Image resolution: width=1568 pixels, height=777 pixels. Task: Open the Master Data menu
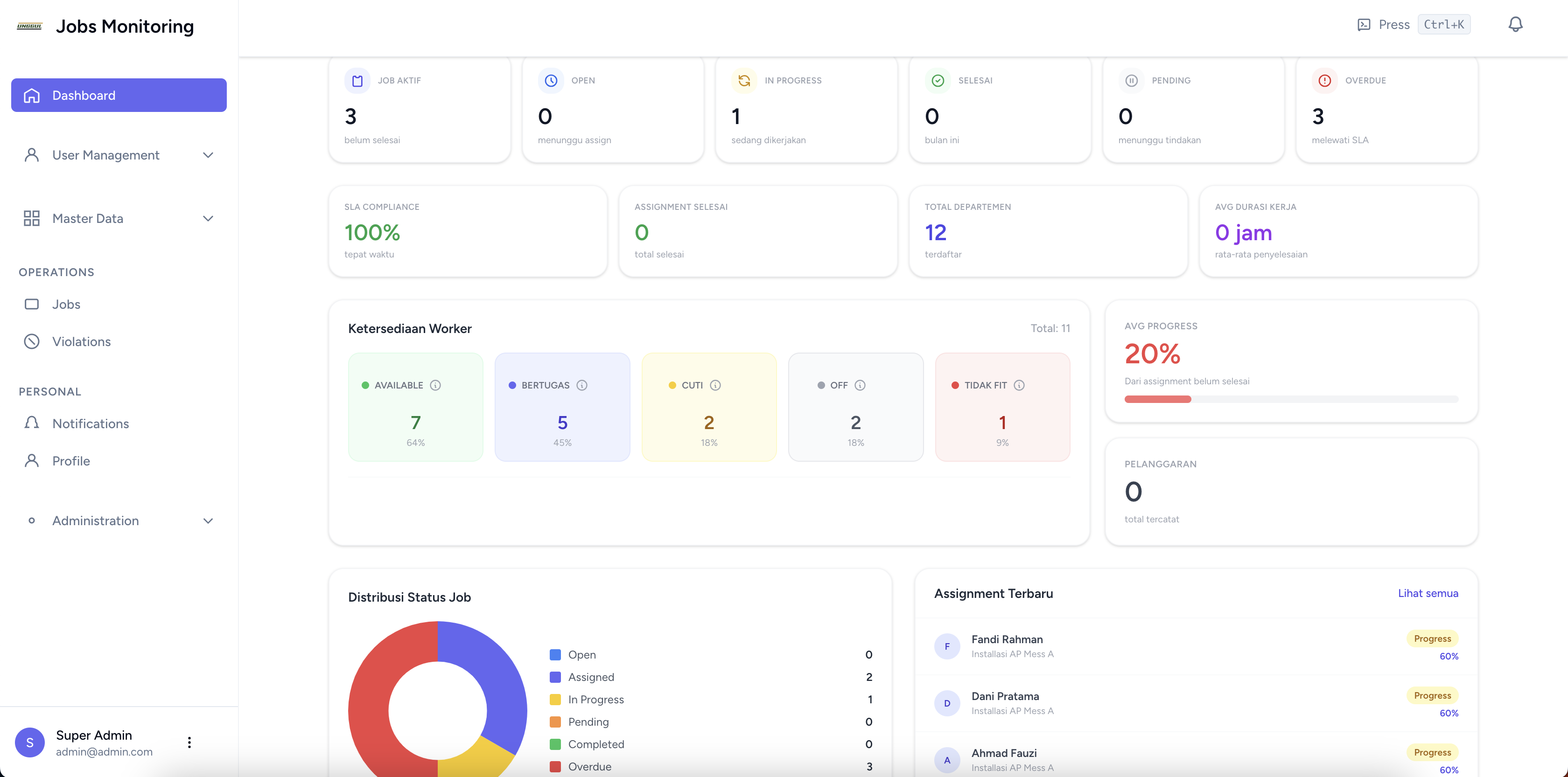[119, 218]
